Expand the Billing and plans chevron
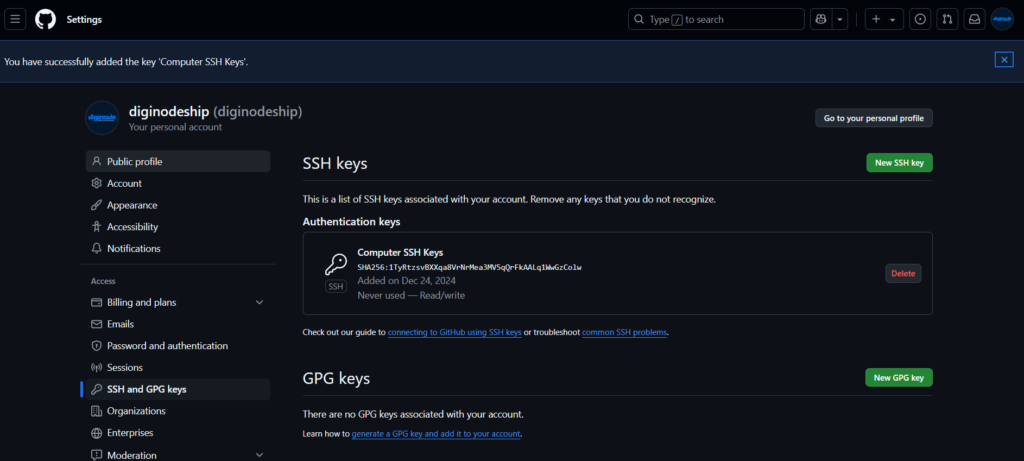This screenshot has height=461, width=1024. click(x=259, y=302)
